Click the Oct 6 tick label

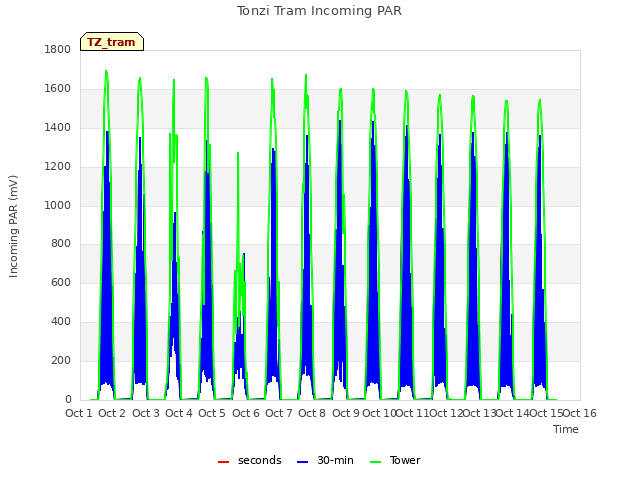[246, 413]
